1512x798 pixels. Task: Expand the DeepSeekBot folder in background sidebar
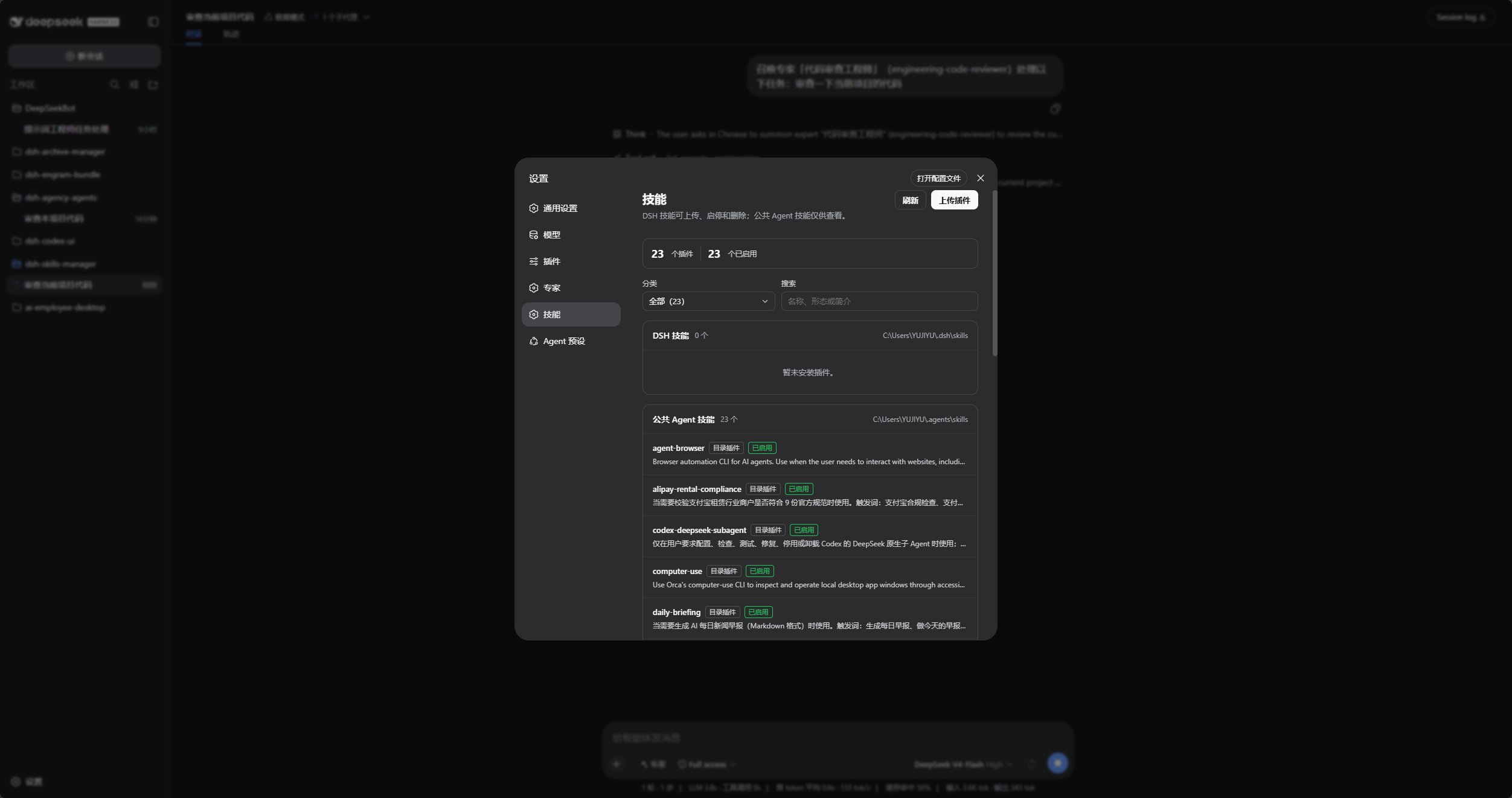pos(85,108)
